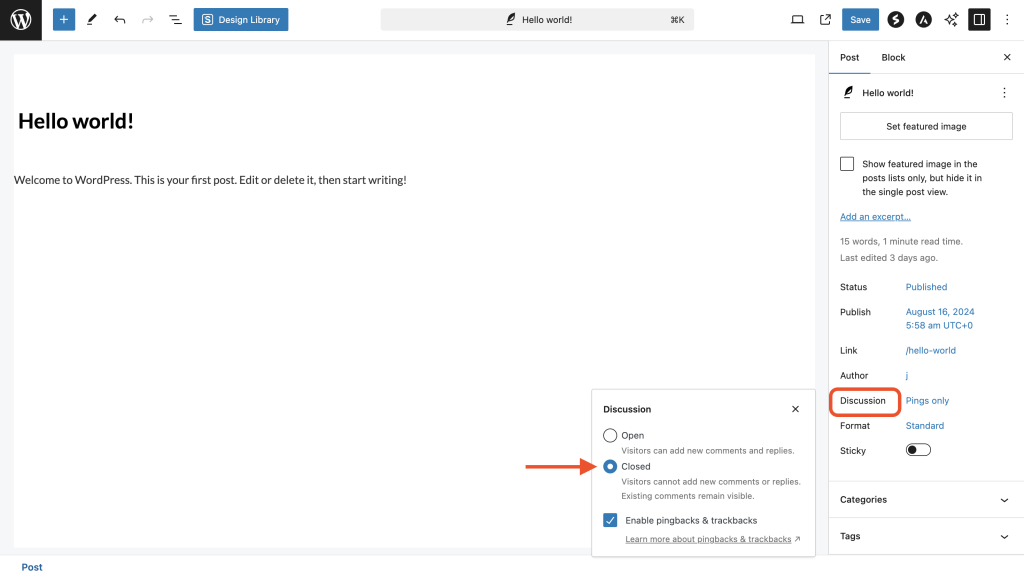This screenshot has height=579, width=1024.
Task: Redo the last change
Action: point(148,20)
